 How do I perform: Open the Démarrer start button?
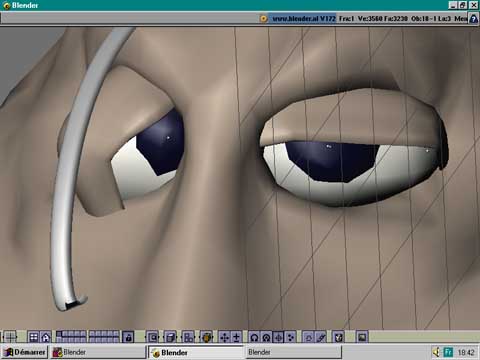coord(25,352)
